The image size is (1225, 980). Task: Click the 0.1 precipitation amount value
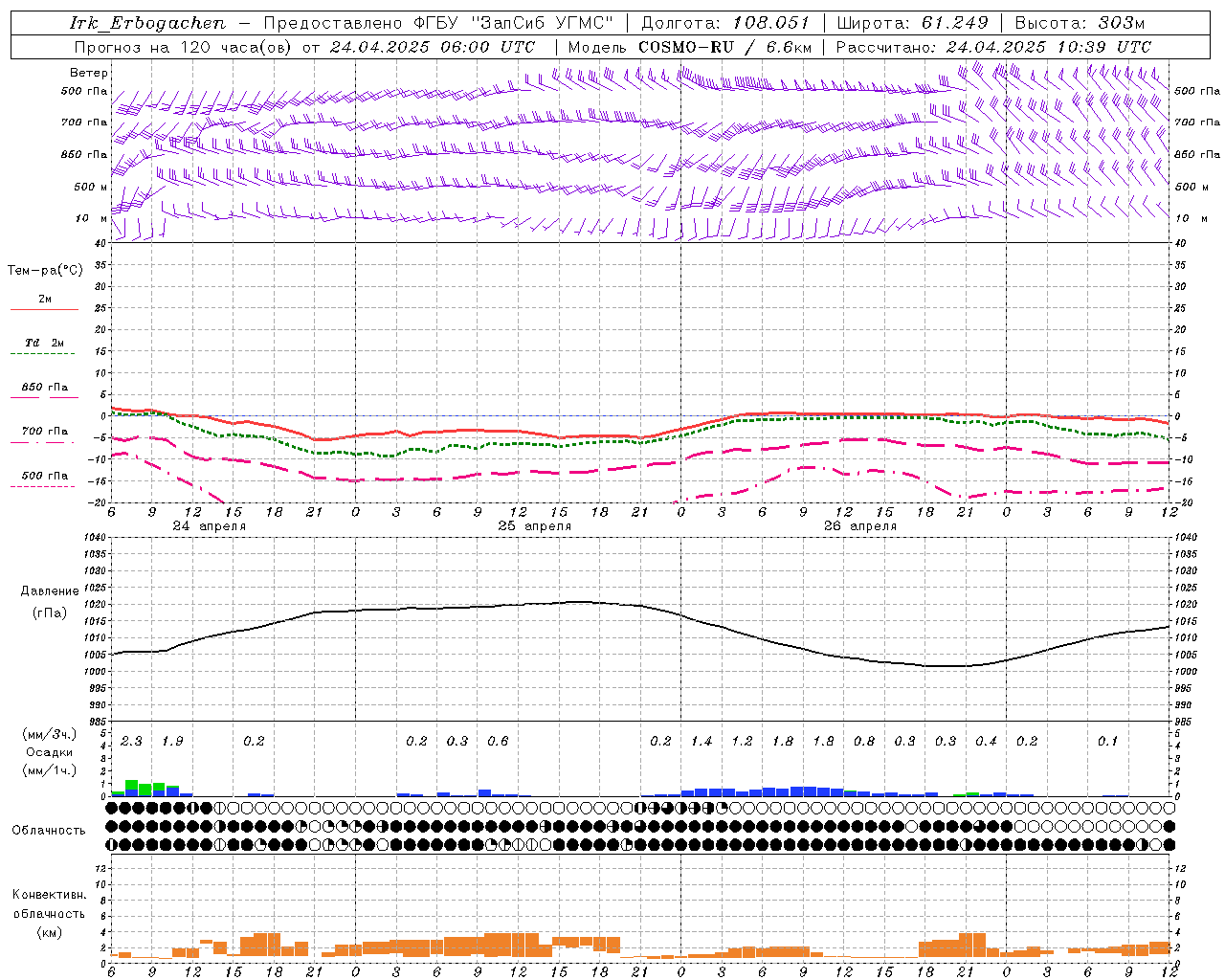tap(1107, 742)
